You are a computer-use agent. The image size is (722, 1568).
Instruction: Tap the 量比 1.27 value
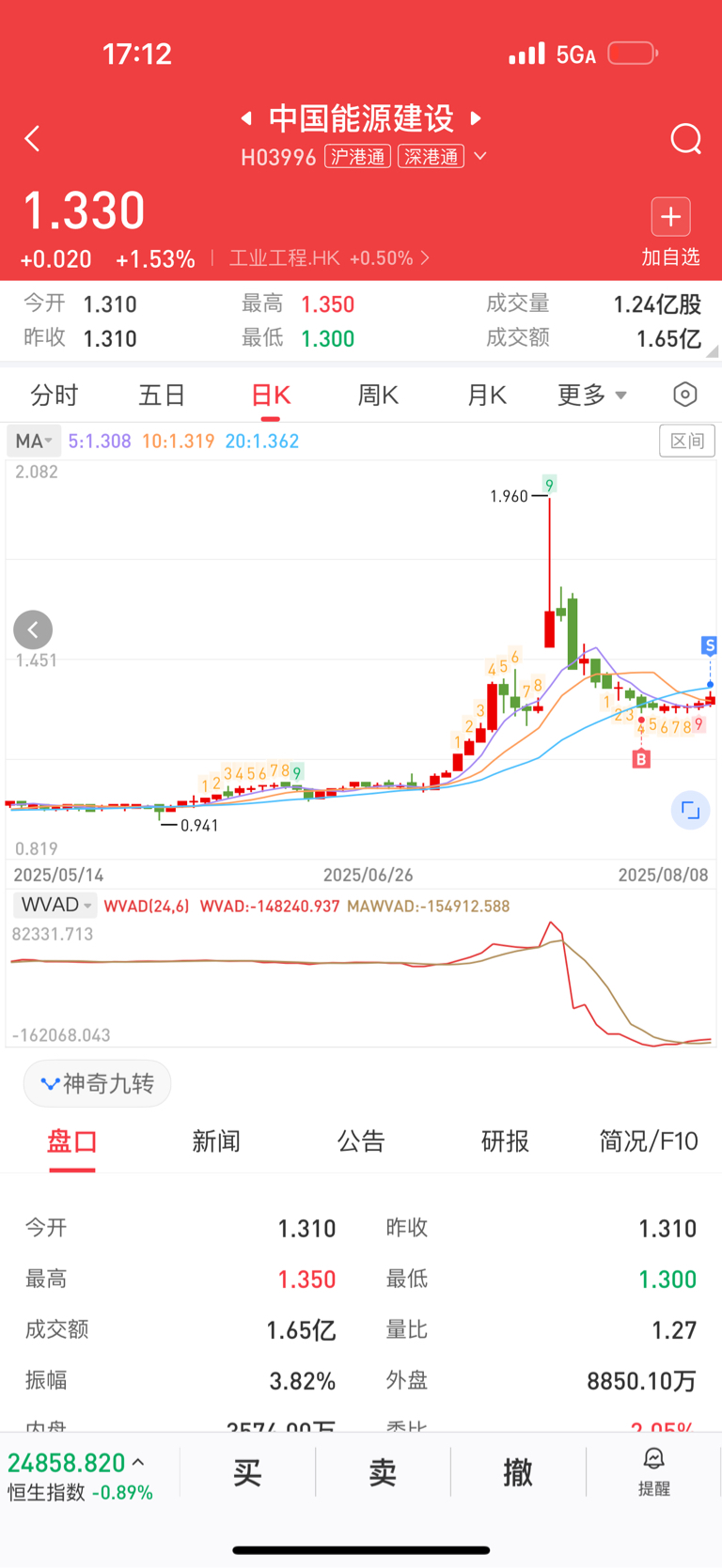674,1330
